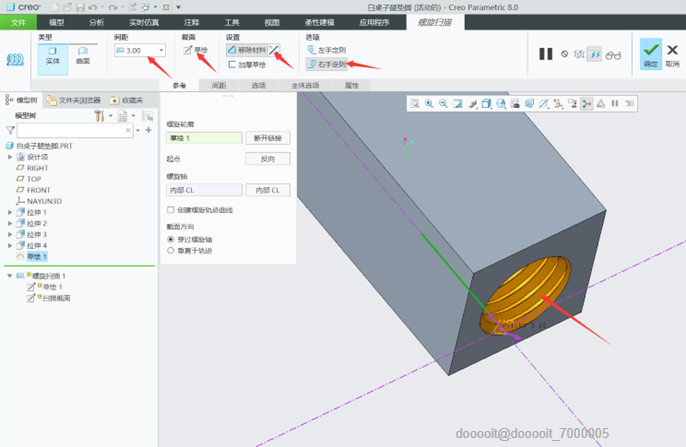Open the 收藏夹 navigator tab
This screenshot has width=686, height=447.
[x=127, y=101]
